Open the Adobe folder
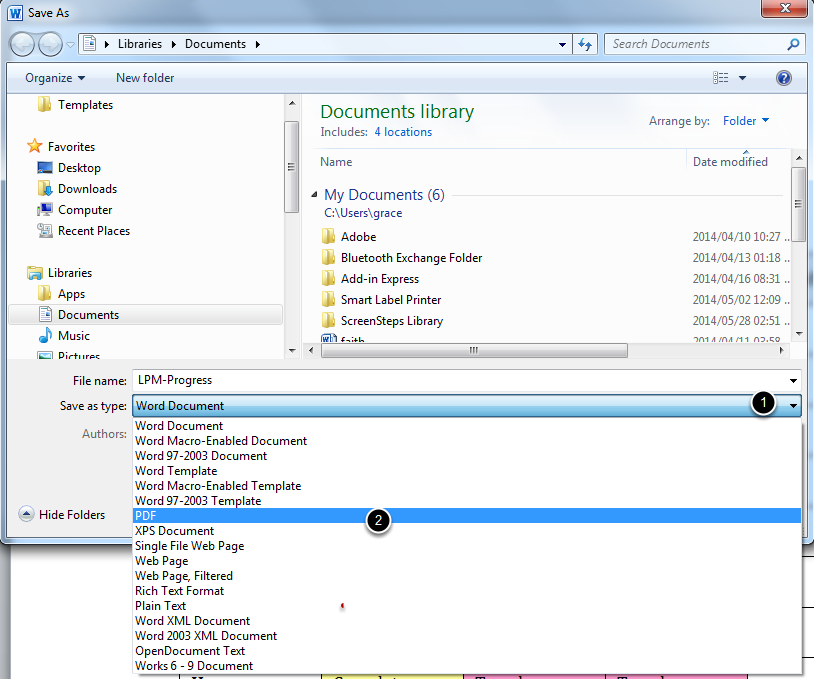 tap(357, 236)
